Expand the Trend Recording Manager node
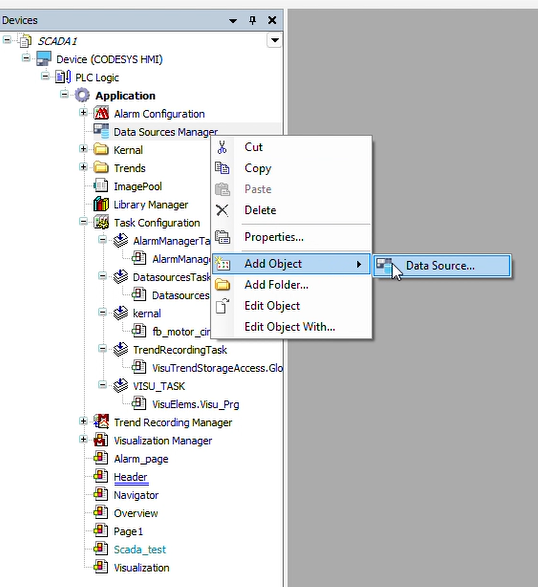Screen dimensions: 538x587 tap(83, 421)
